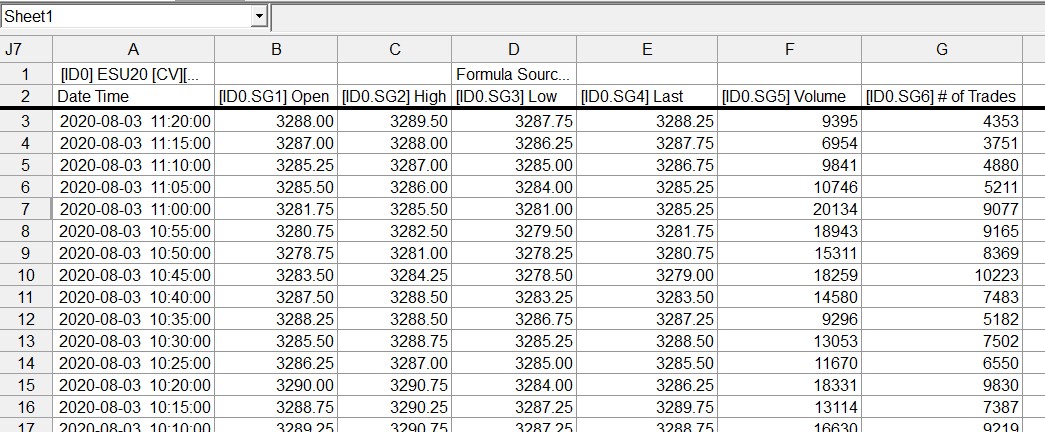Select row 16 header
The width and height of the screenshot is (1045, 432).
click(x=26, y=407)
